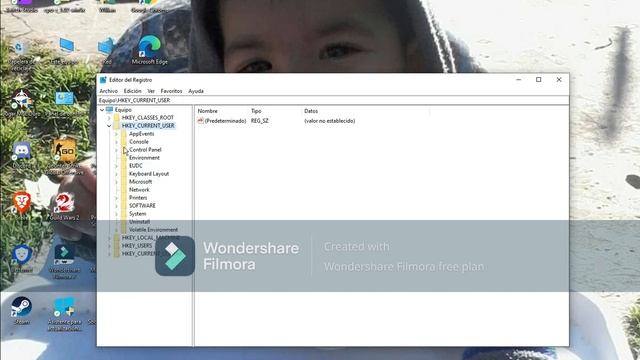Expand the EUDC key arrow
The height and width of the screenshot is (360, 640).
point(116,166)
